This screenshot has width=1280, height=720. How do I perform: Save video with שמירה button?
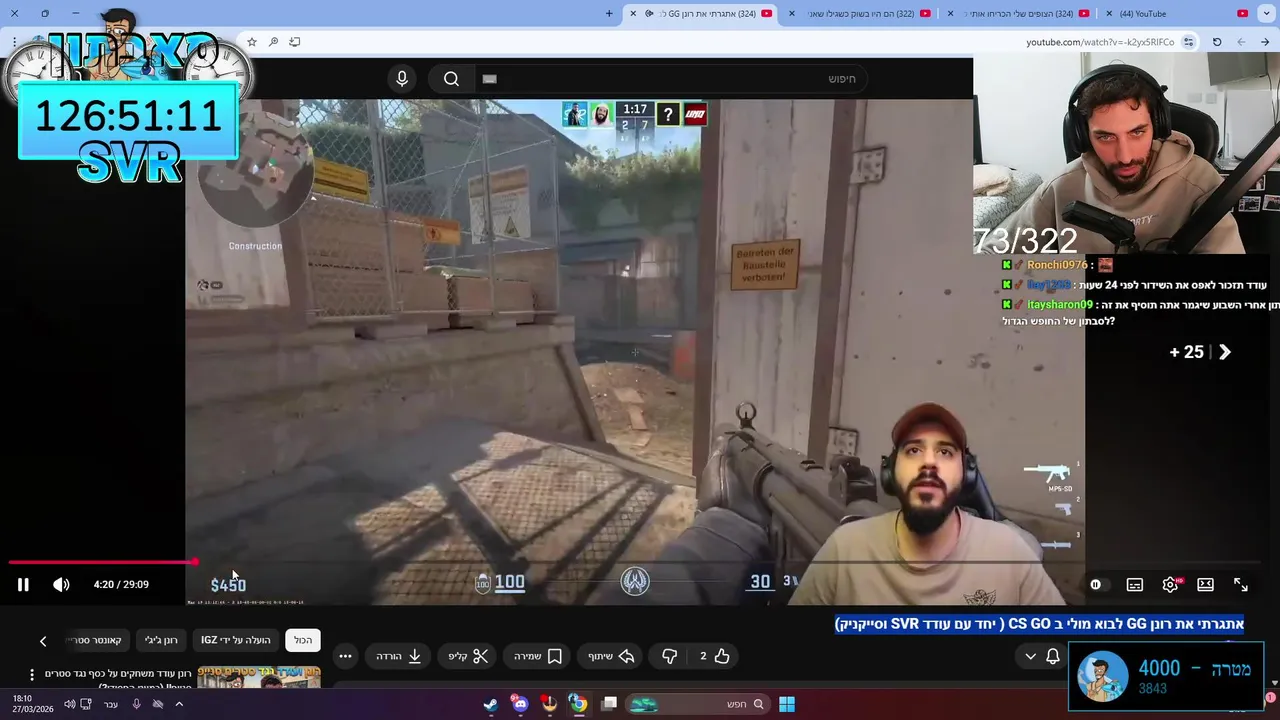[538, 656]
